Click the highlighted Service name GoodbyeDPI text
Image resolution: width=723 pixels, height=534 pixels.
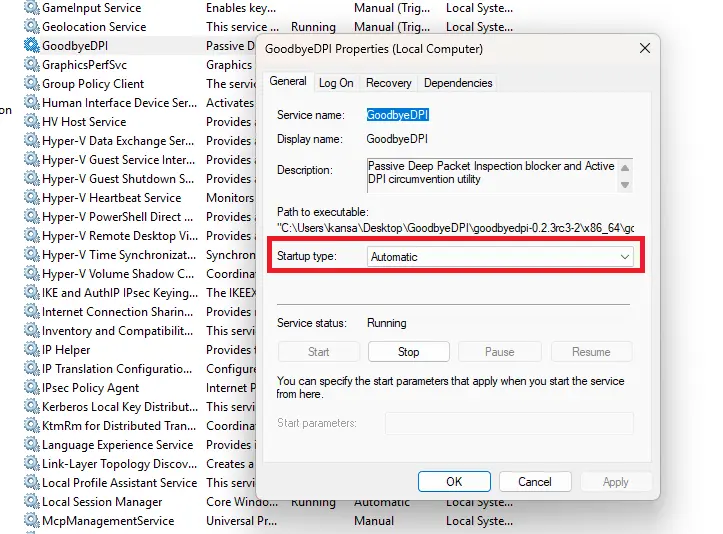click(397, 115)
